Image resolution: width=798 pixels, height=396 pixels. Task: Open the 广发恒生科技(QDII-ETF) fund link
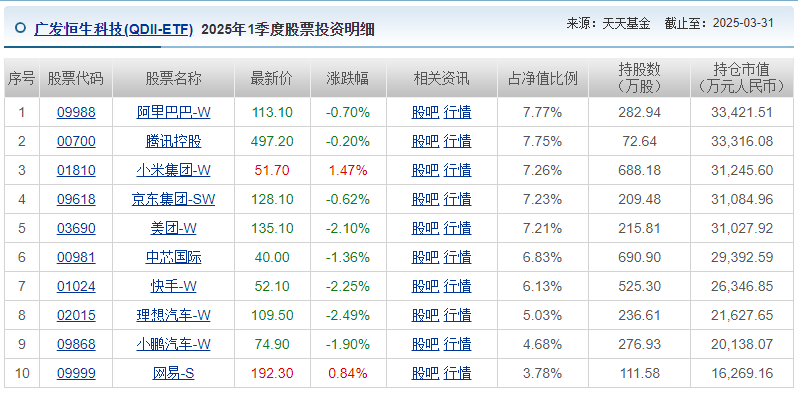click(x=113, y=30)
